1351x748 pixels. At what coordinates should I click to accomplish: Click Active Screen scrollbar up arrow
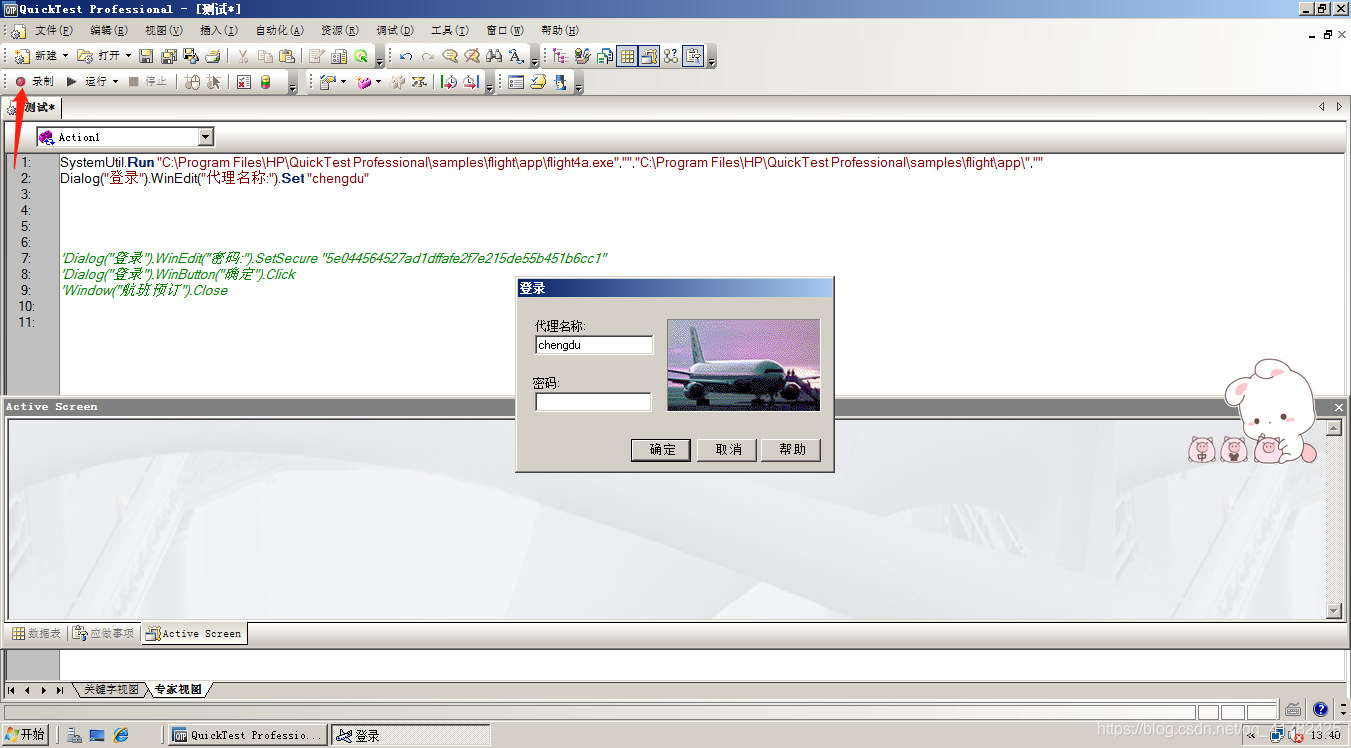click(1333, 428)
